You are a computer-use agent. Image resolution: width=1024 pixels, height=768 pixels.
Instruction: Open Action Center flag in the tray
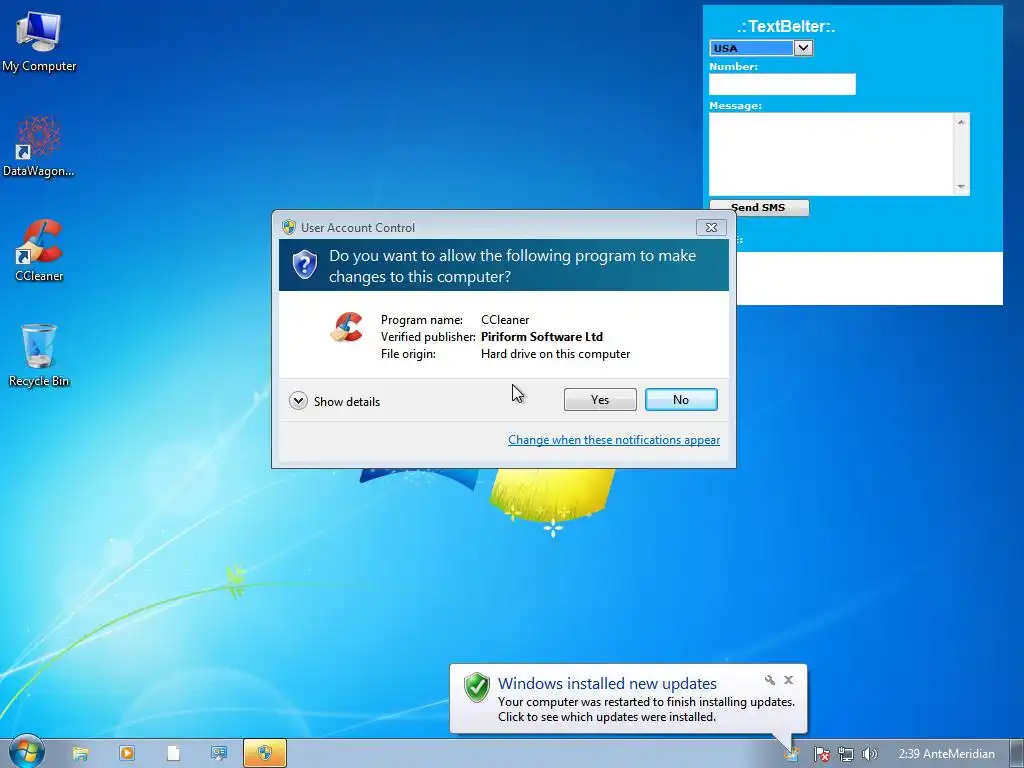[822, 754]
